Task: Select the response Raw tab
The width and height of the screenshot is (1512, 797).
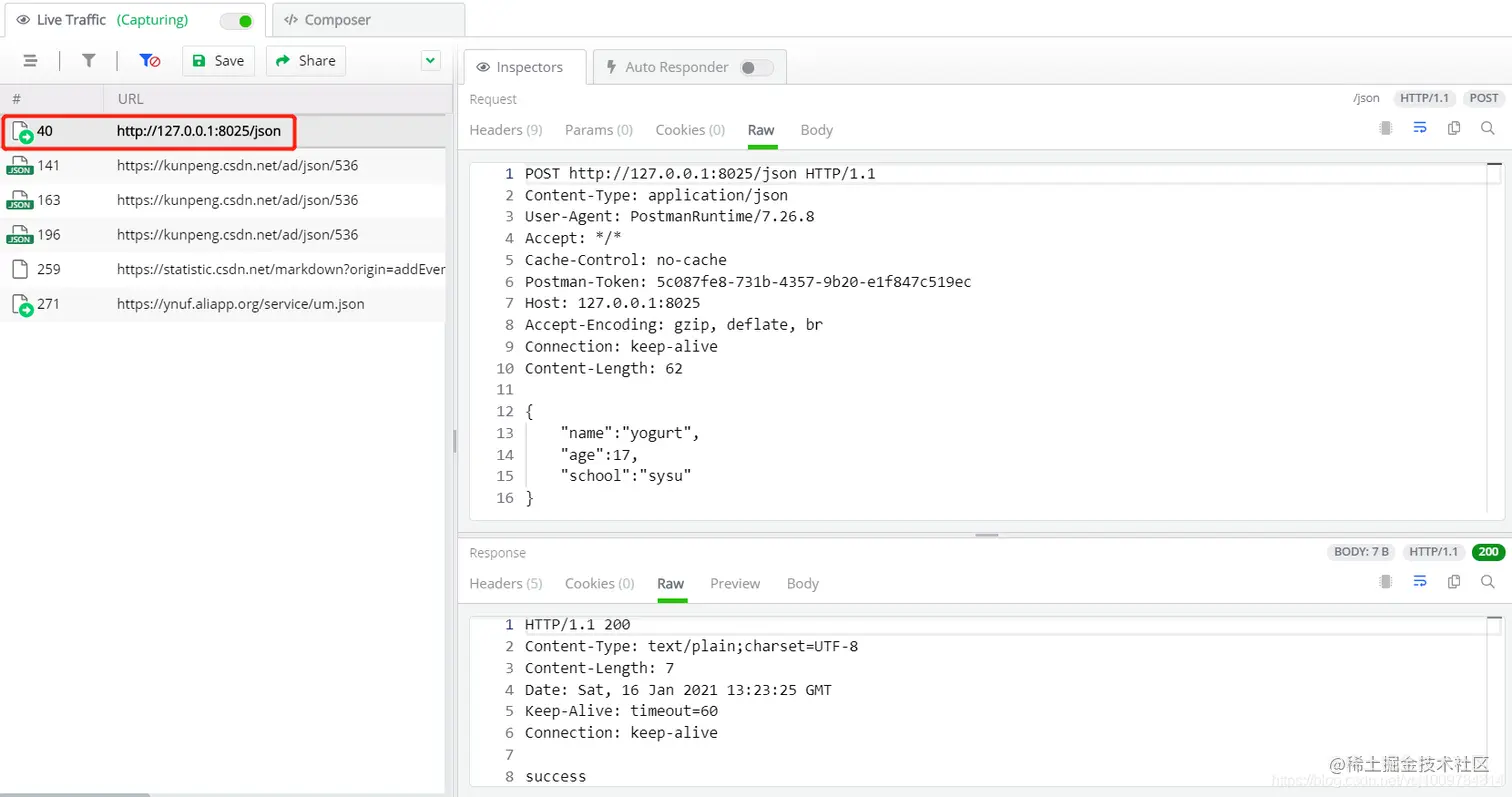Action: tap(671, 583)
